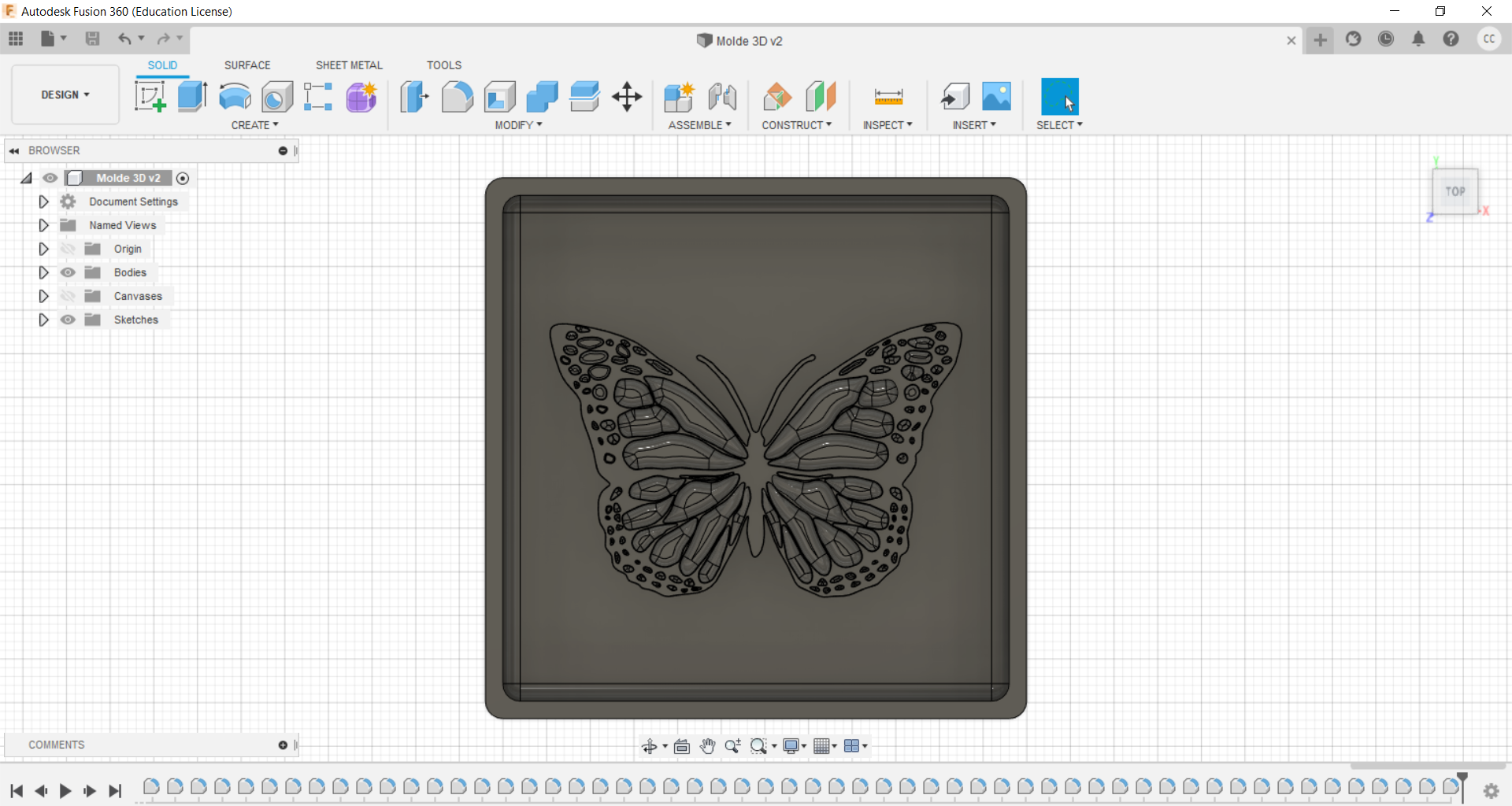1512x806 pixels.
Task: Switch to the SHEET METAL tab
Action: (x=349, y=65)
